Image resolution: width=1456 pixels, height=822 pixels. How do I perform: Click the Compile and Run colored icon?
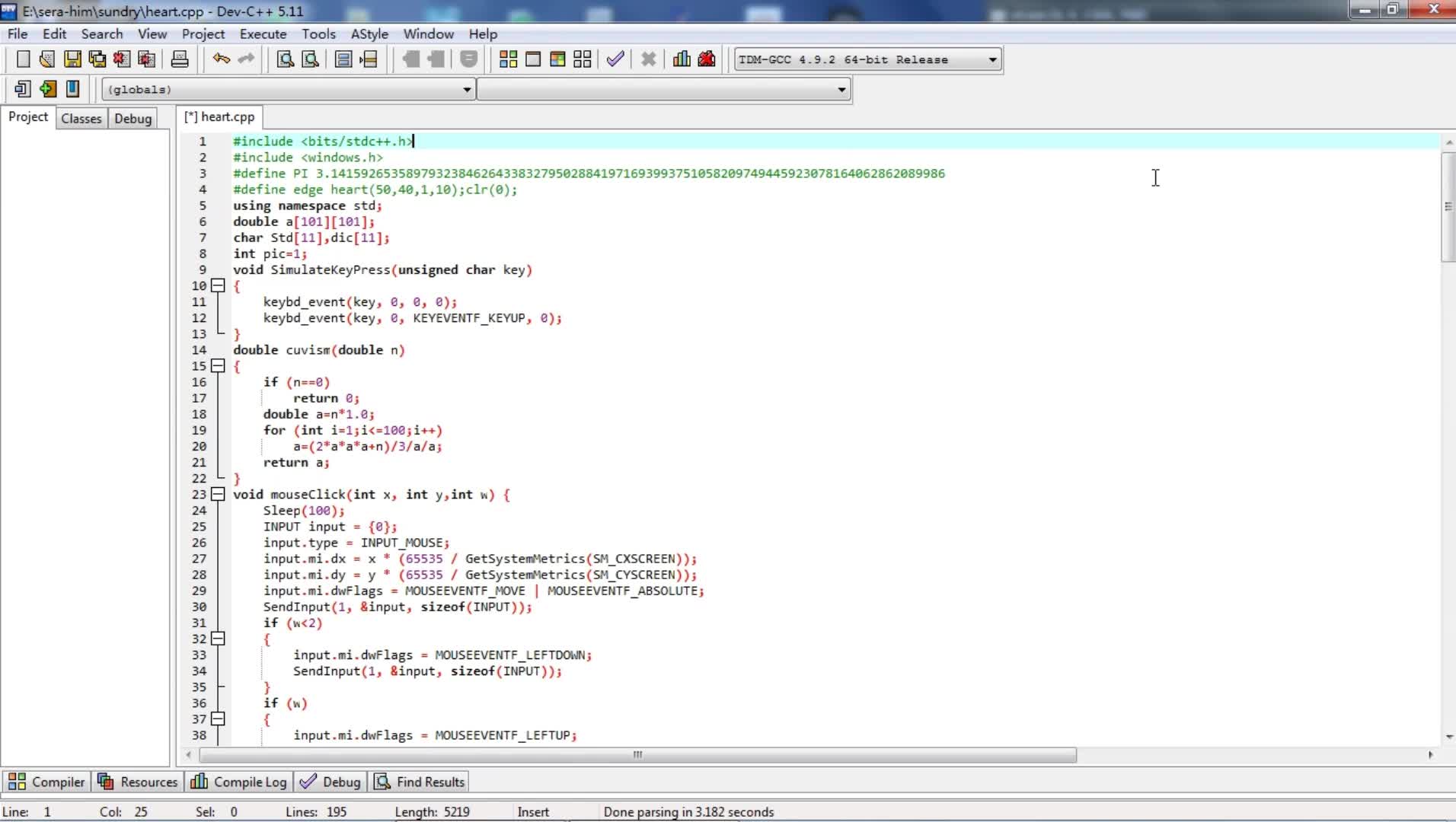(x=557, y=59)
